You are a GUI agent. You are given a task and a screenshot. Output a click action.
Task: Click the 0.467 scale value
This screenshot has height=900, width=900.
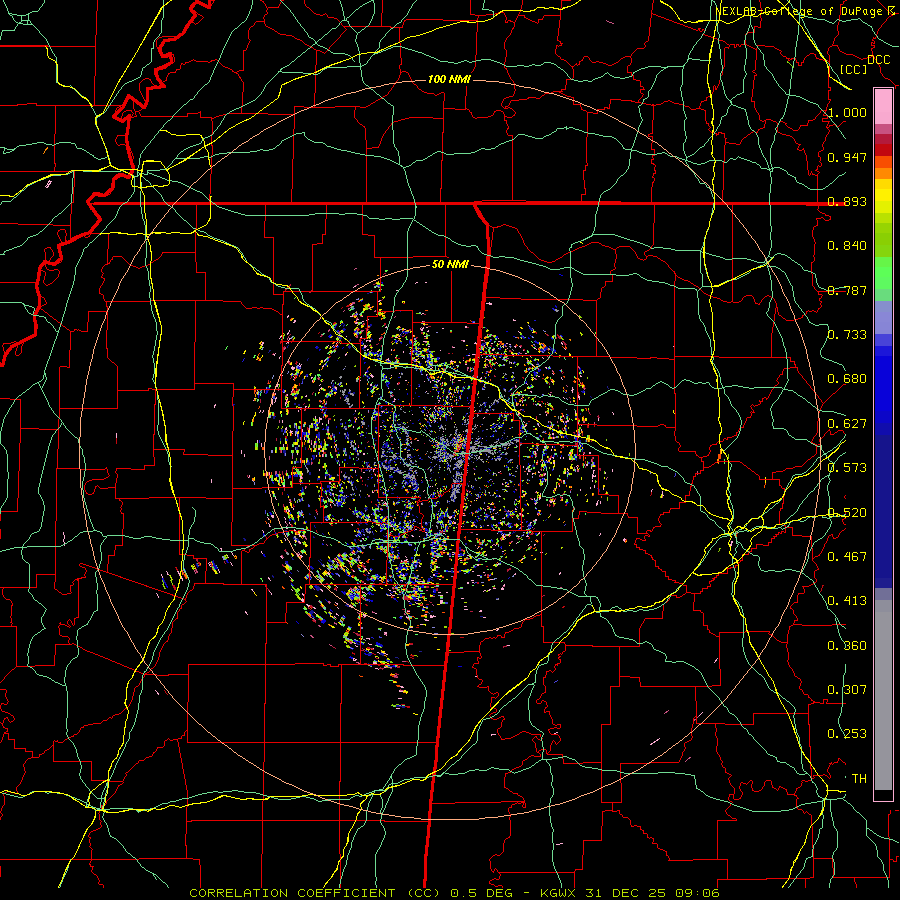click(847, 557)
